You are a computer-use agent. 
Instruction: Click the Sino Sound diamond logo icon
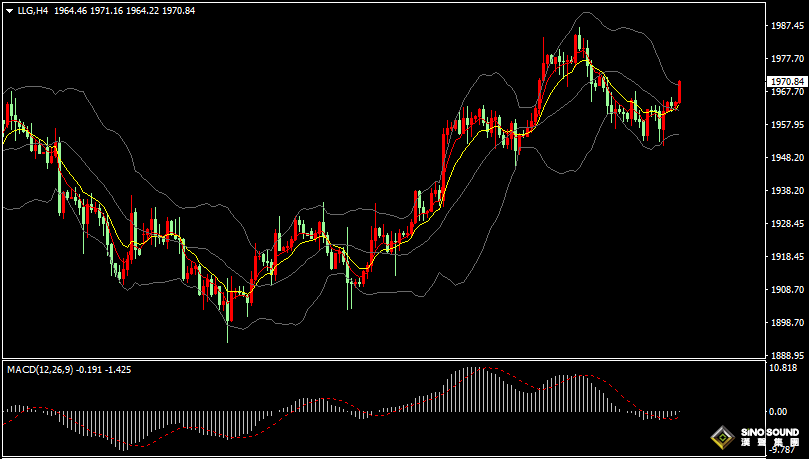[720, 437]
